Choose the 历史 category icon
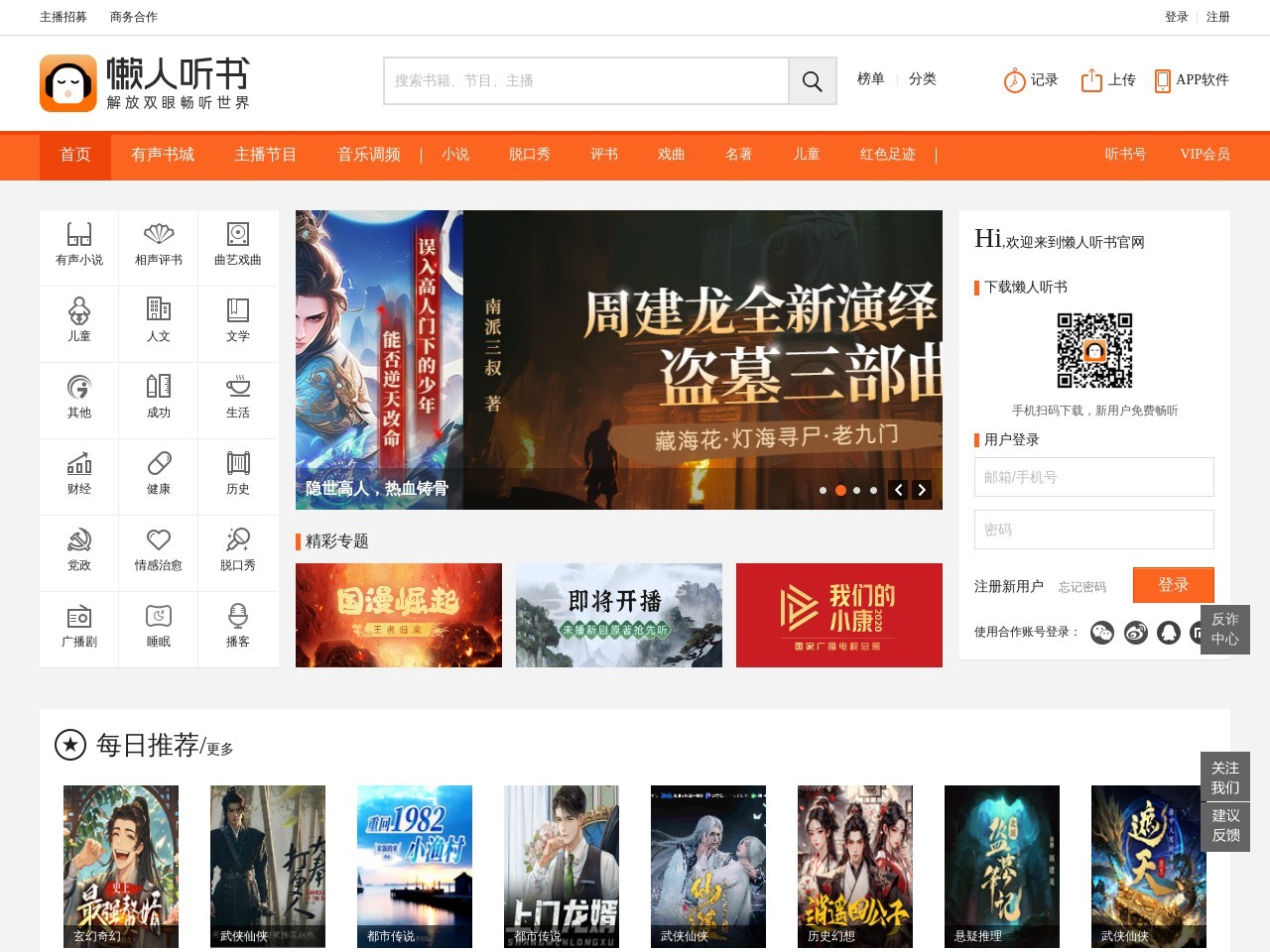This screenshot has width=1270, height=952. tap(238, 463)
